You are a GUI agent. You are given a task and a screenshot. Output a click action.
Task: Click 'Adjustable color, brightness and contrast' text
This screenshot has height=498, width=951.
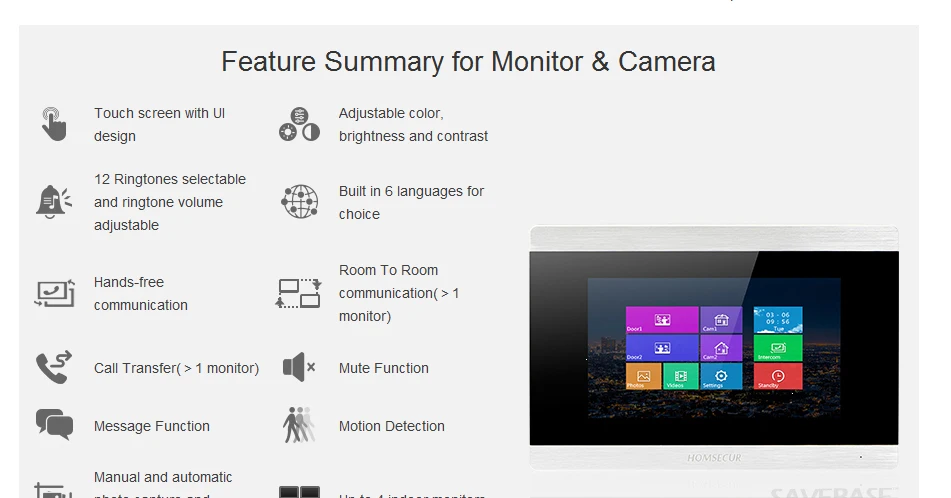coord(413,124)
